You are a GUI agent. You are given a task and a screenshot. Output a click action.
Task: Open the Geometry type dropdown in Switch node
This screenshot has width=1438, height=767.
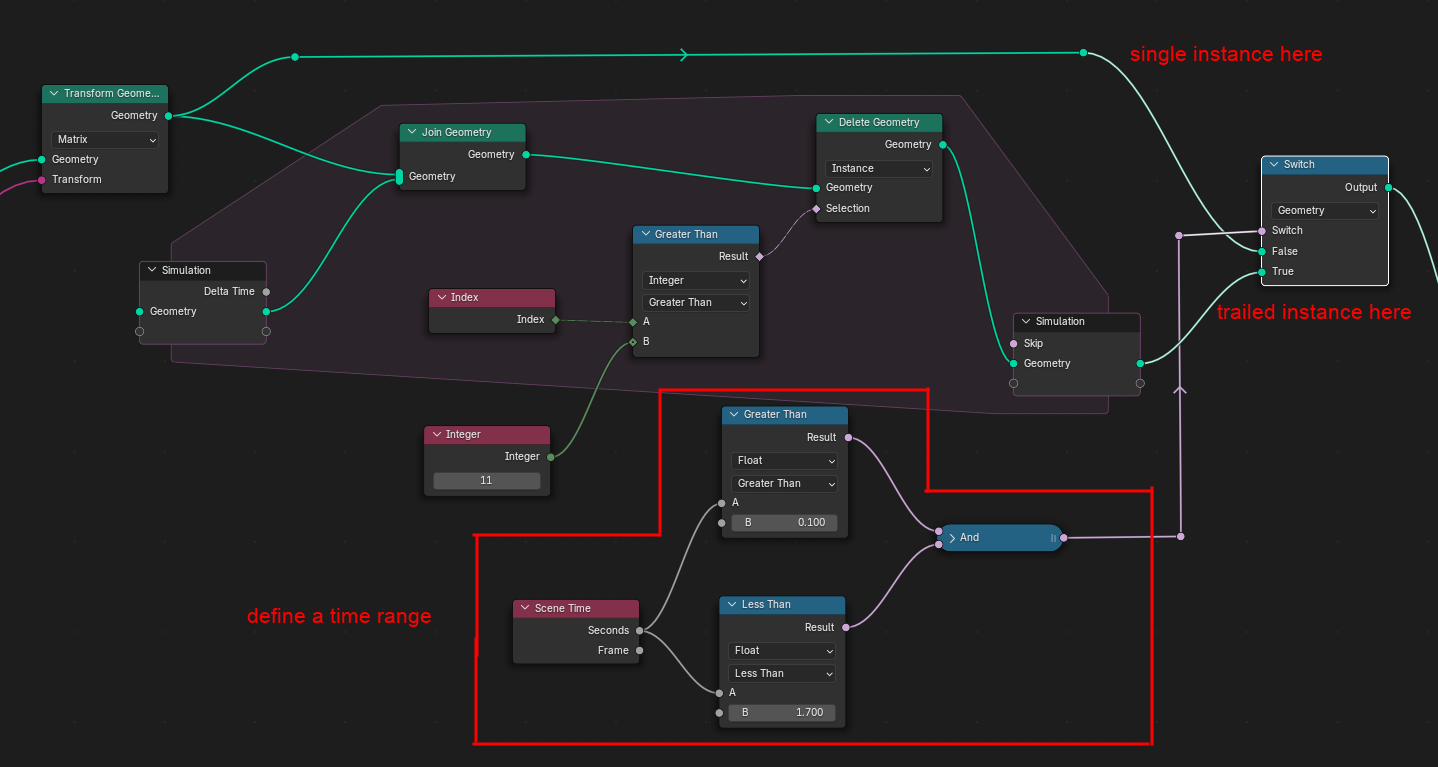(x=1325, y=210)
